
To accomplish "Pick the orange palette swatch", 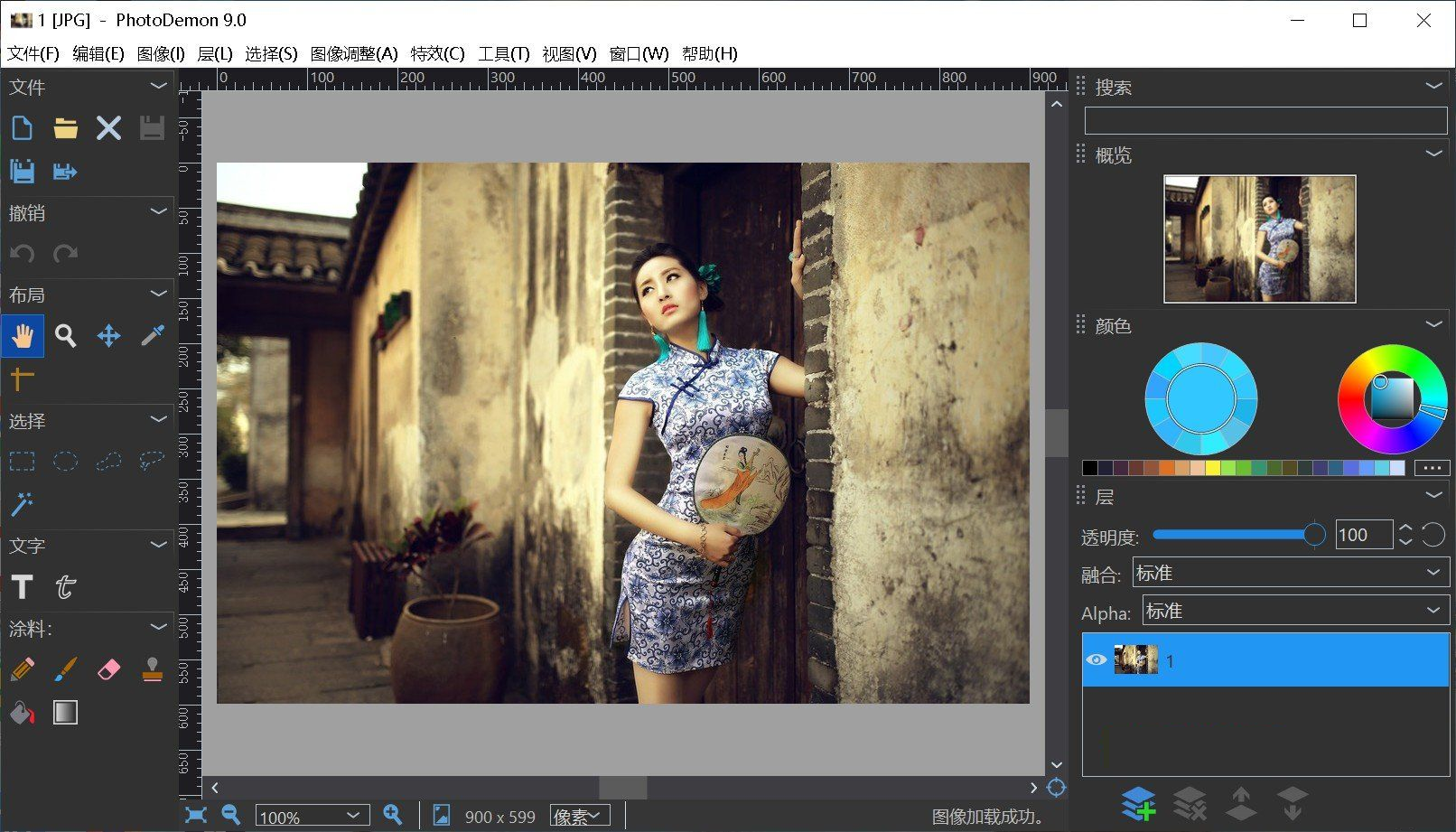I will [x=1167, y=468].
